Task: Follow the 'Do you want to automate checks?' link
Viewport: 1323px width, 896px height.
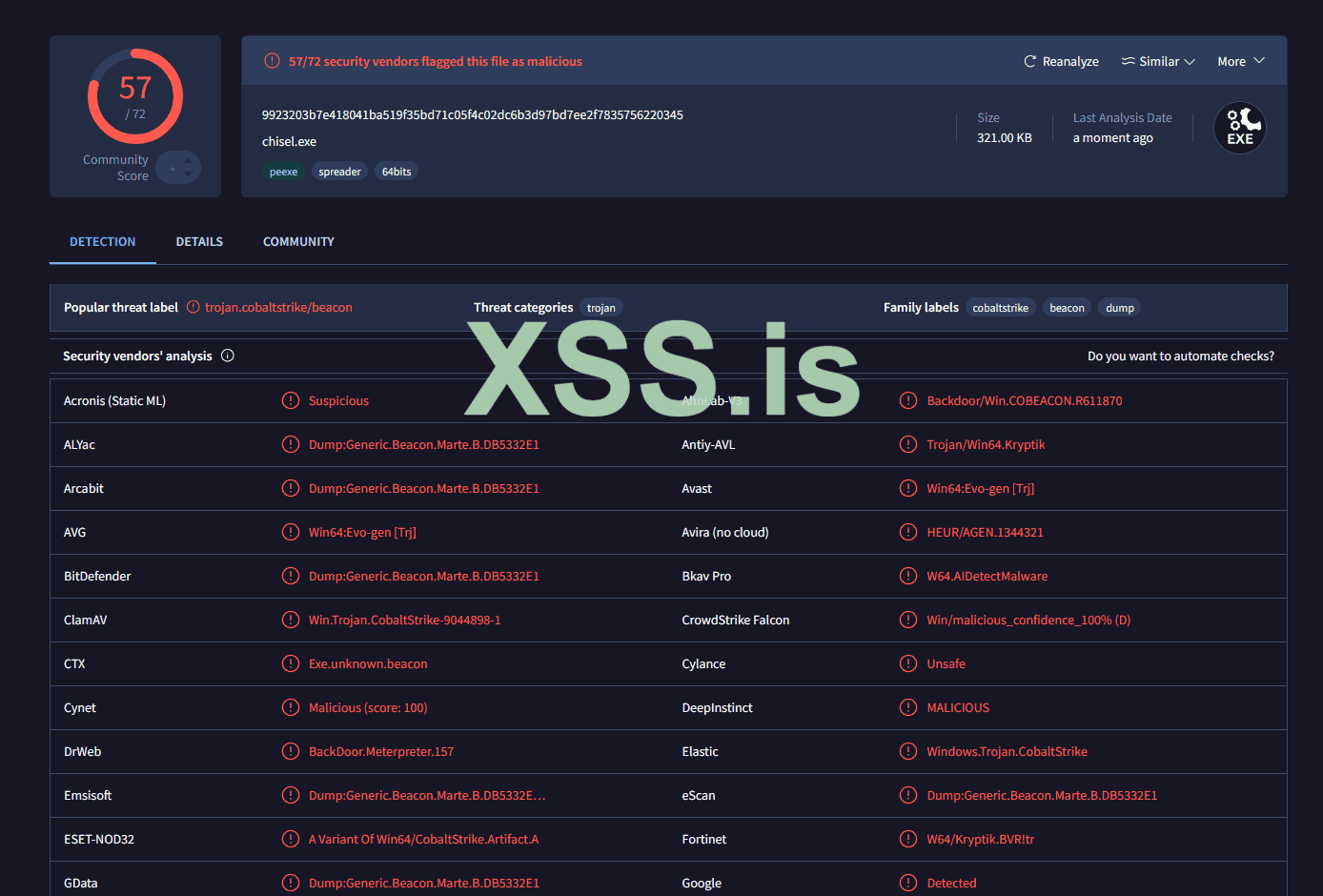Action: [x=1181, y=356]
